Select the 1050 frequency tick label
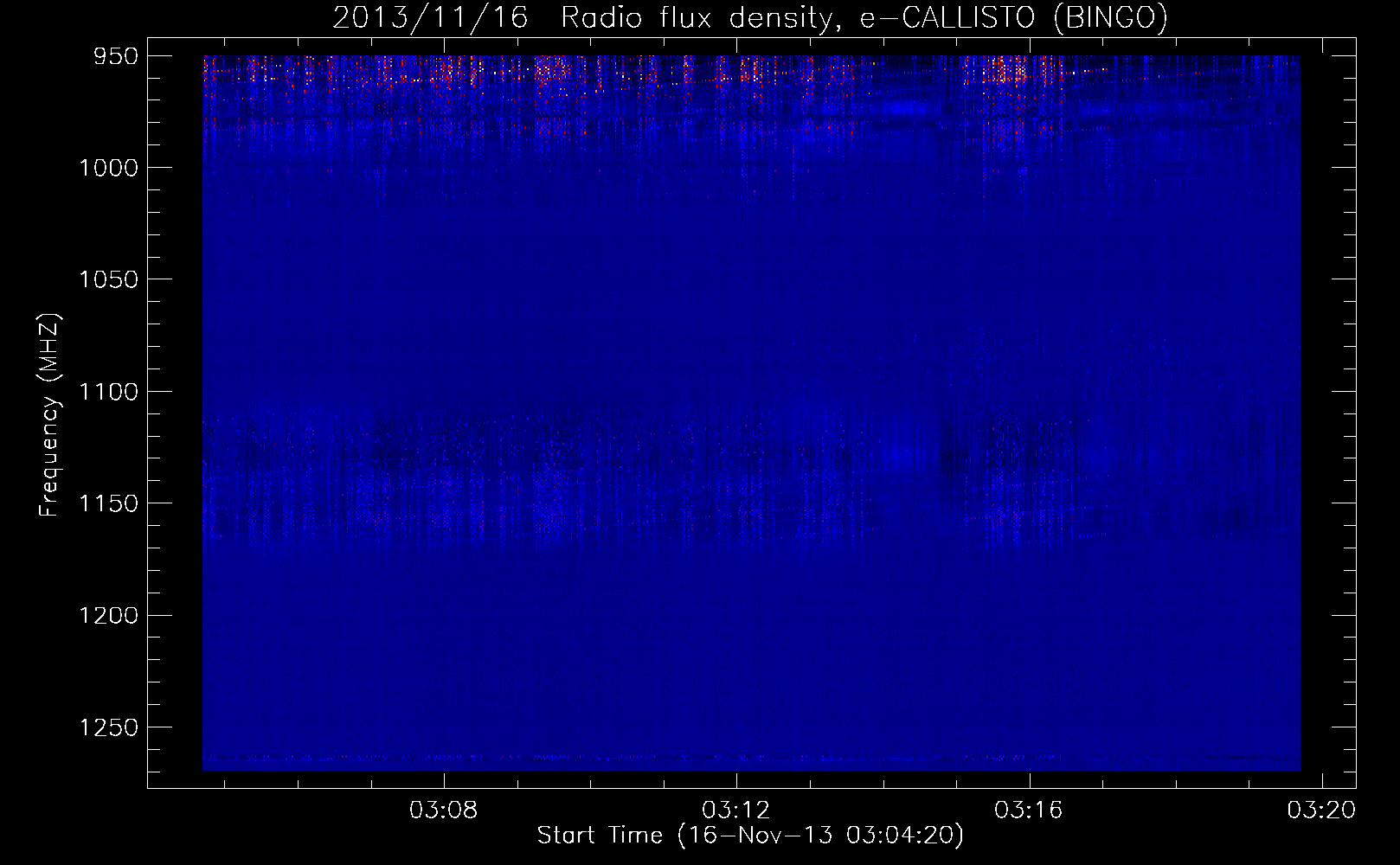 point(108,279)
